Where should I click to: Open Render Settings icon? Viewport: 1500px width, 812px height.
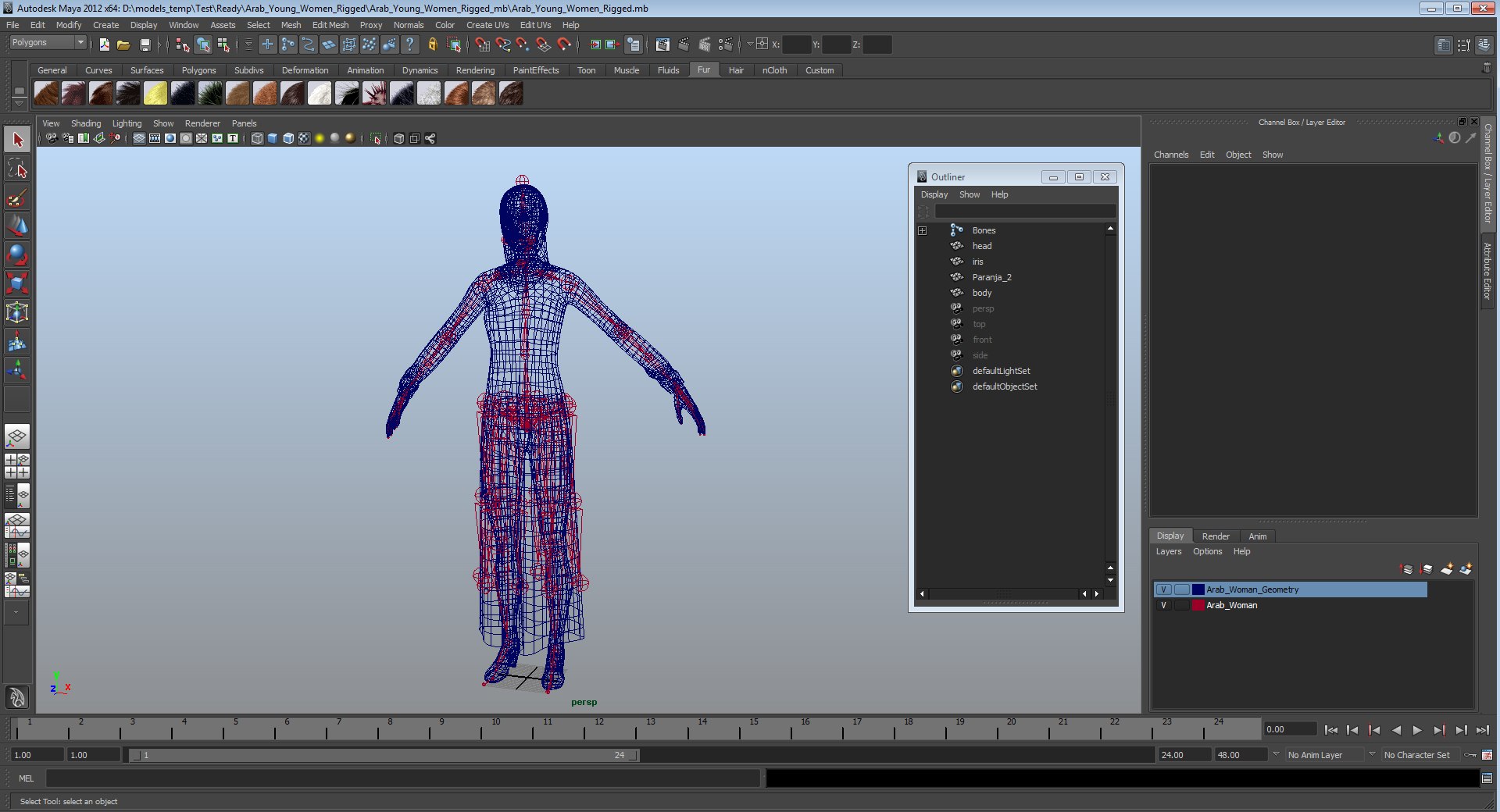point(726,45)
